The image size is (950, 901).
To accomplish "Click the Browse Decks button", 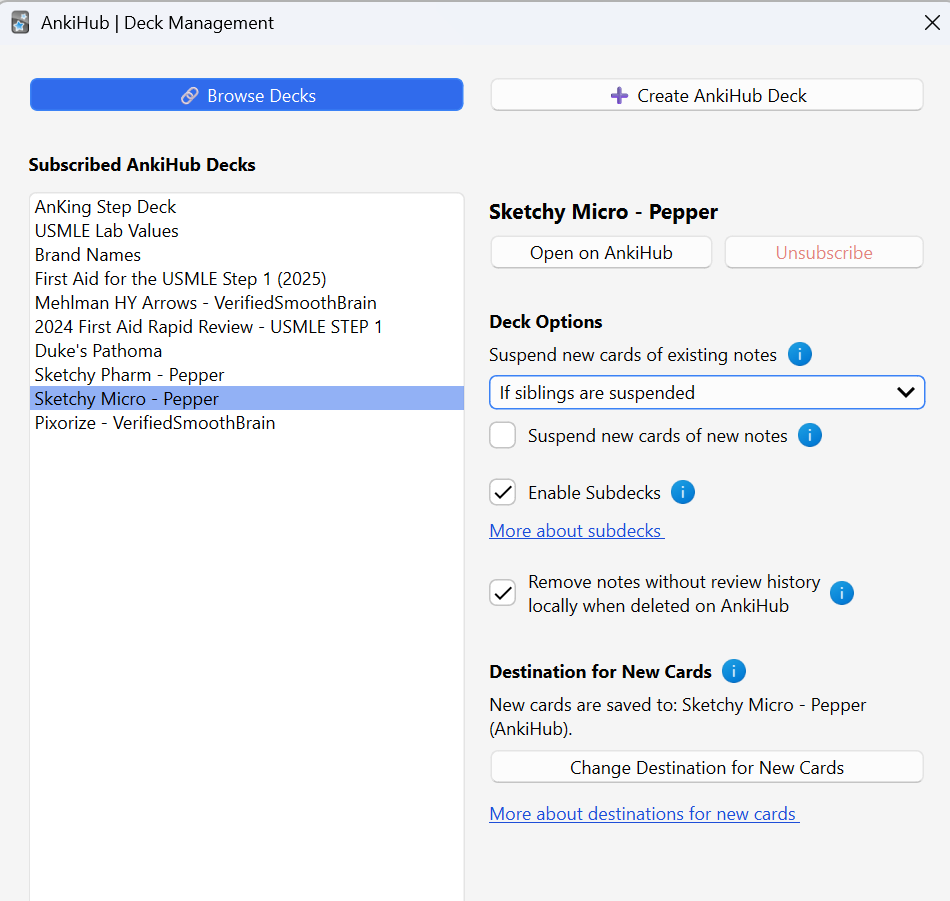I will 247,96.
